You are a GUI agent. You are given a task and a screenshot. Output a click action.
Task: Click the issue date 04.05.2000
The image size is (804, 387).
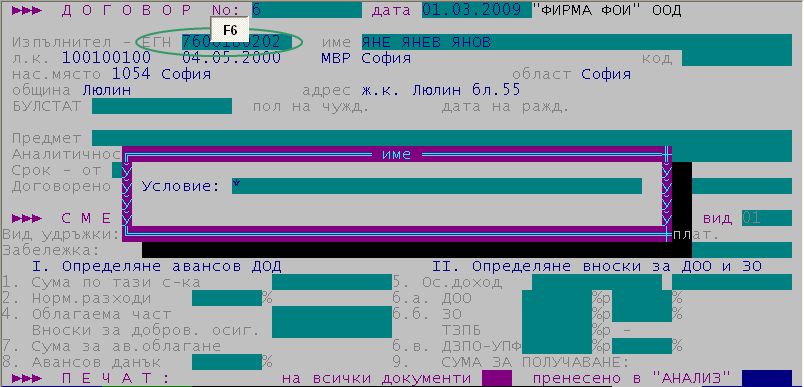(231, 58)
